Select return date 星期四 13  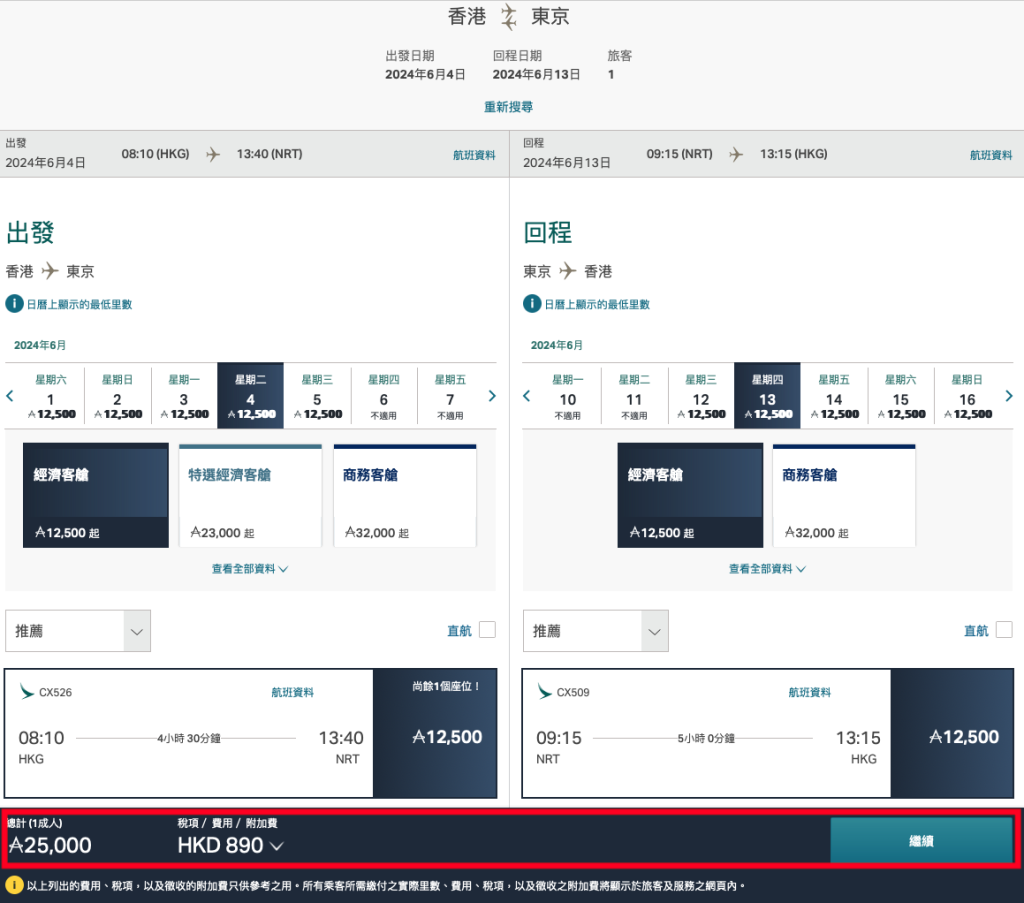767,396
